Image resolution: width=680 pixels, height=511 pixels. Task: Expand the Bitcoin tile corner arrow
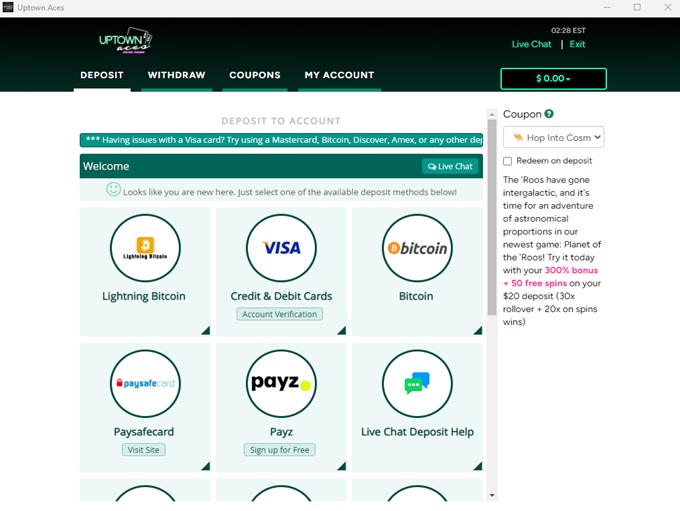pos(478,330)
